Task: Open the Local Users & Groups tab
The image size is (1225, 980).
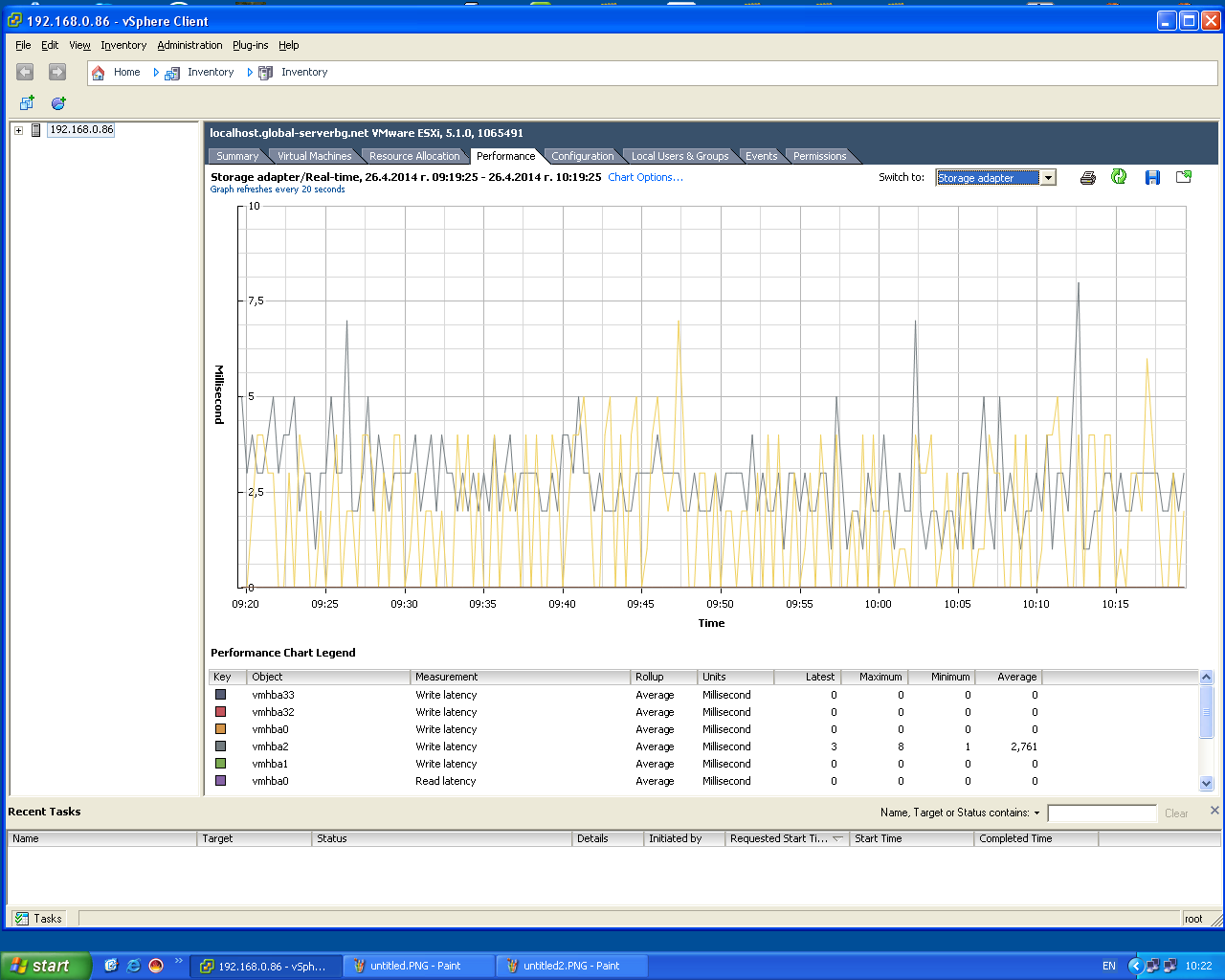Action: (x=679, y=156)
